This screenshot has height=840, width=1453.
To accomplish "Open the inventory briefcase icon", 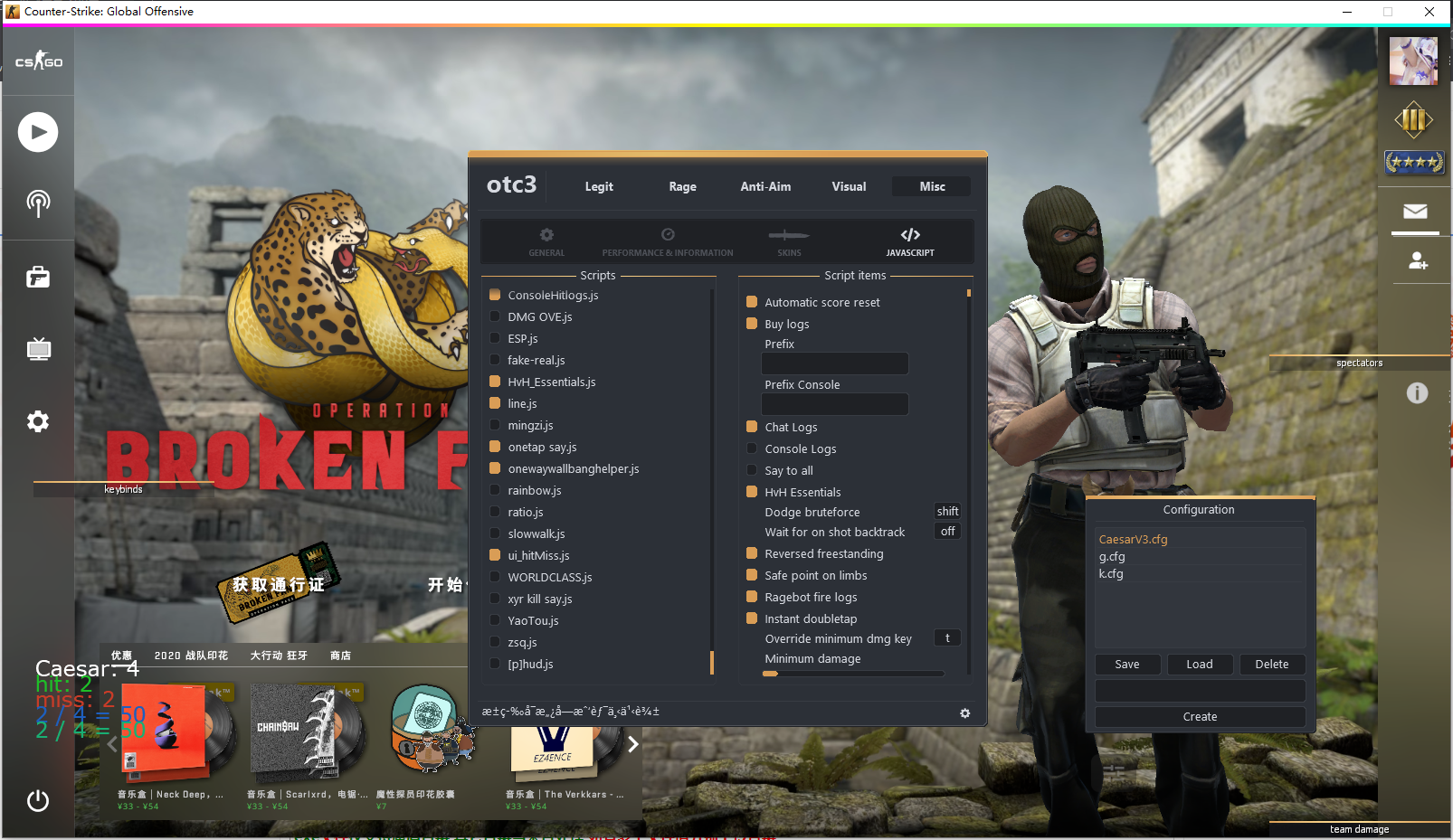I will click(38, 277).
